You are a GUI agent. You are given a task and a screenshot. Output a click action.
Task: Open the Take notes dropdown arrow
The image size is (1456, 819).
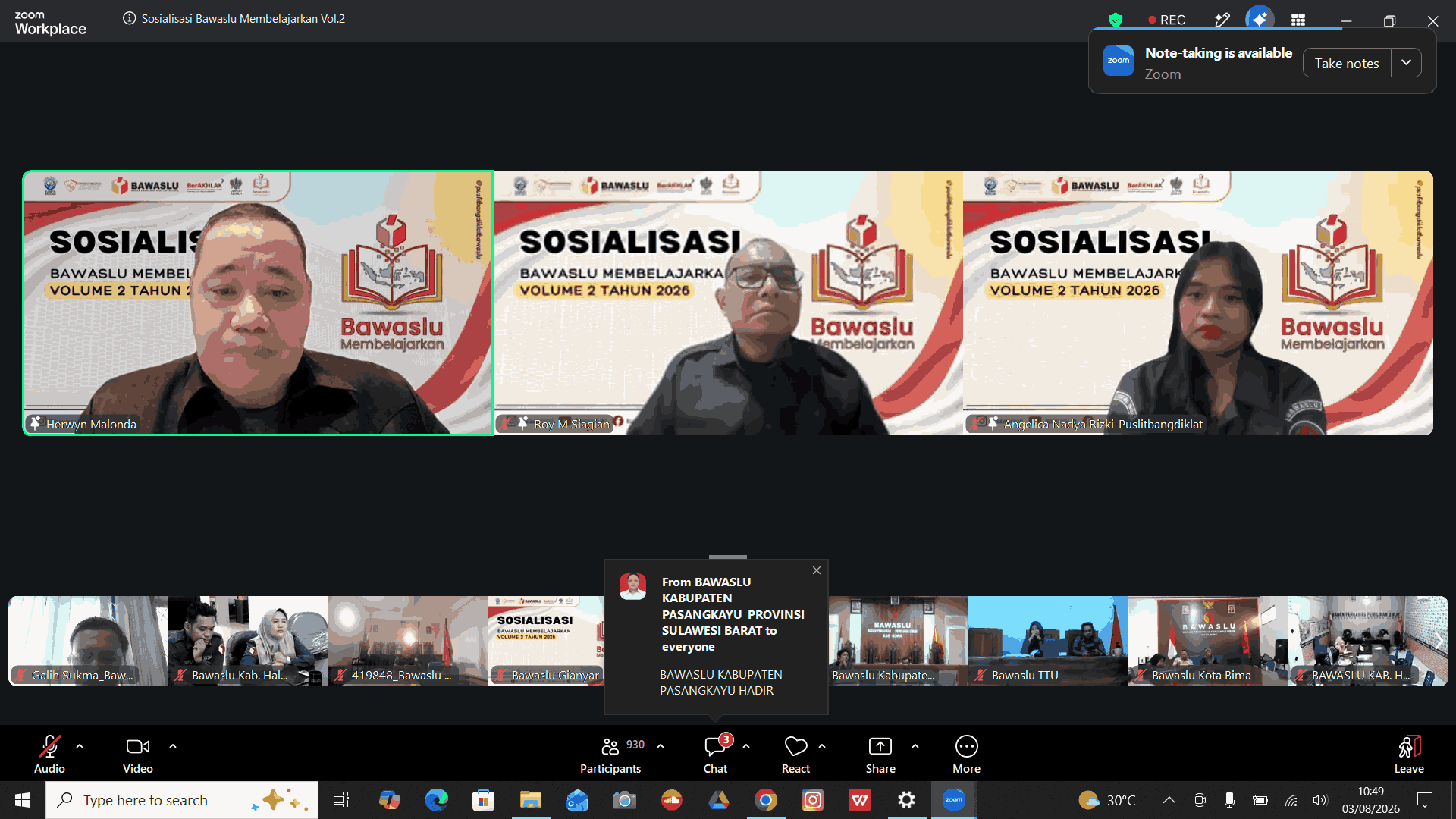click(1406, 63)
